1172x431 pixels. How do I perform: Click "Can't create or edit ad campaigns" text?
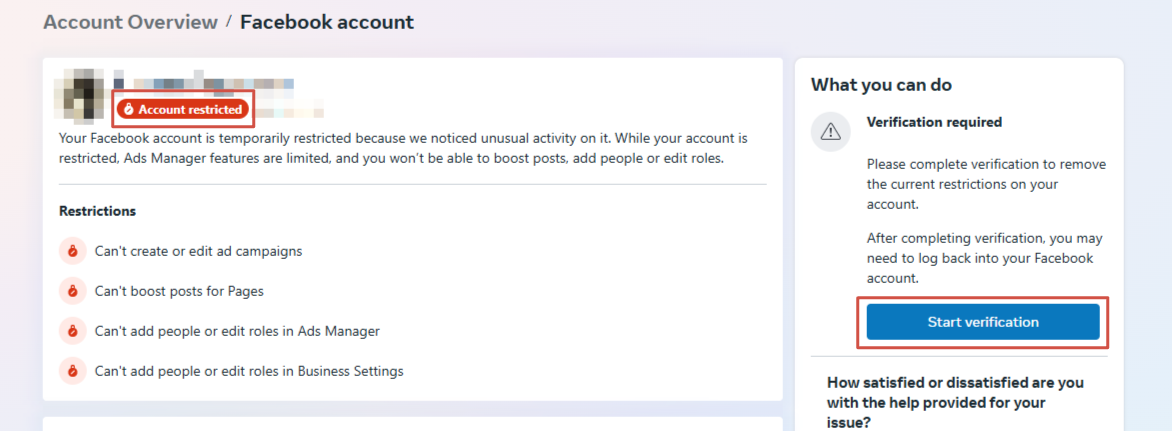198,251
